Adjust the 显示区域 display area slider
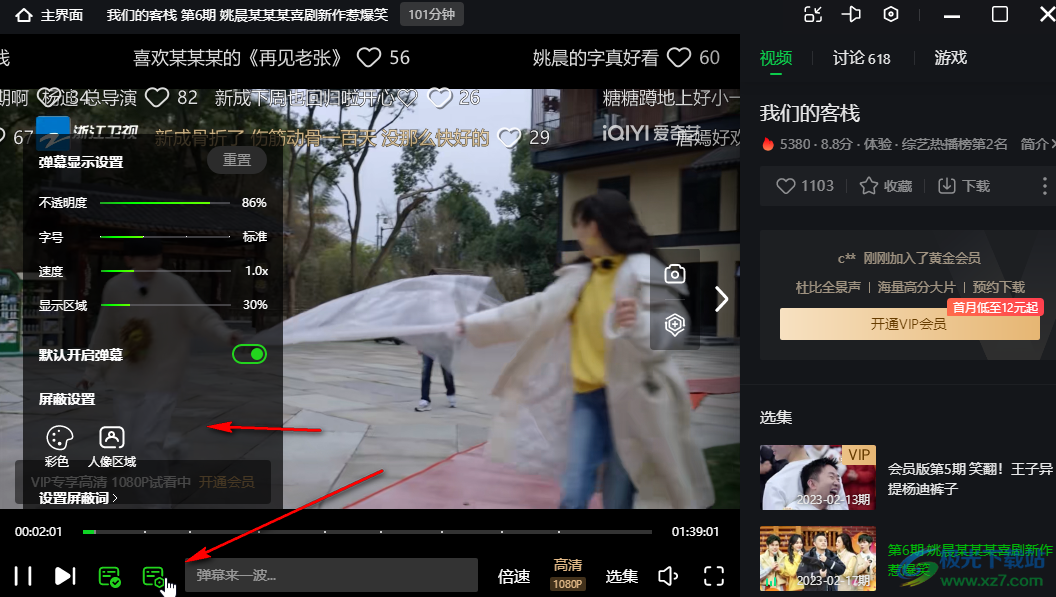This screenshot has height=597, width=1056. 165,305
